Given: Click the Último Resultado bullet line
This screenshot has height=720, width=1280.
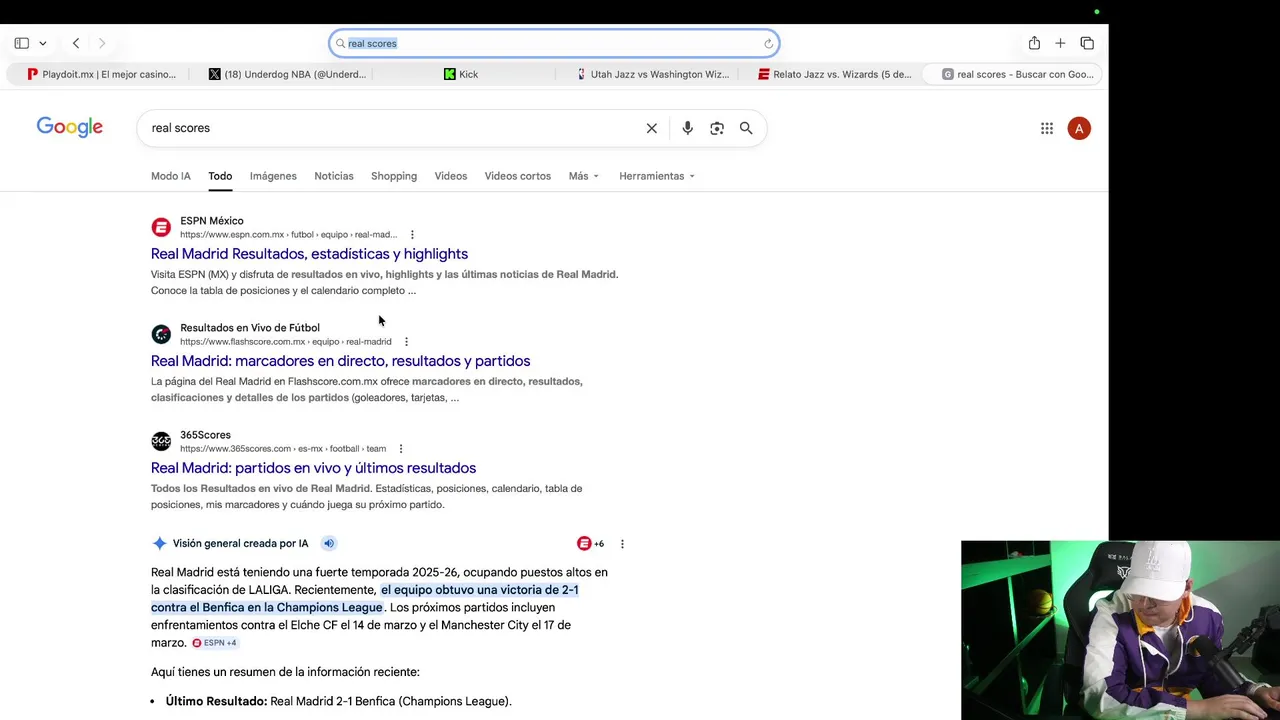Looking at the screenshot, I should [x=339, y=701].
